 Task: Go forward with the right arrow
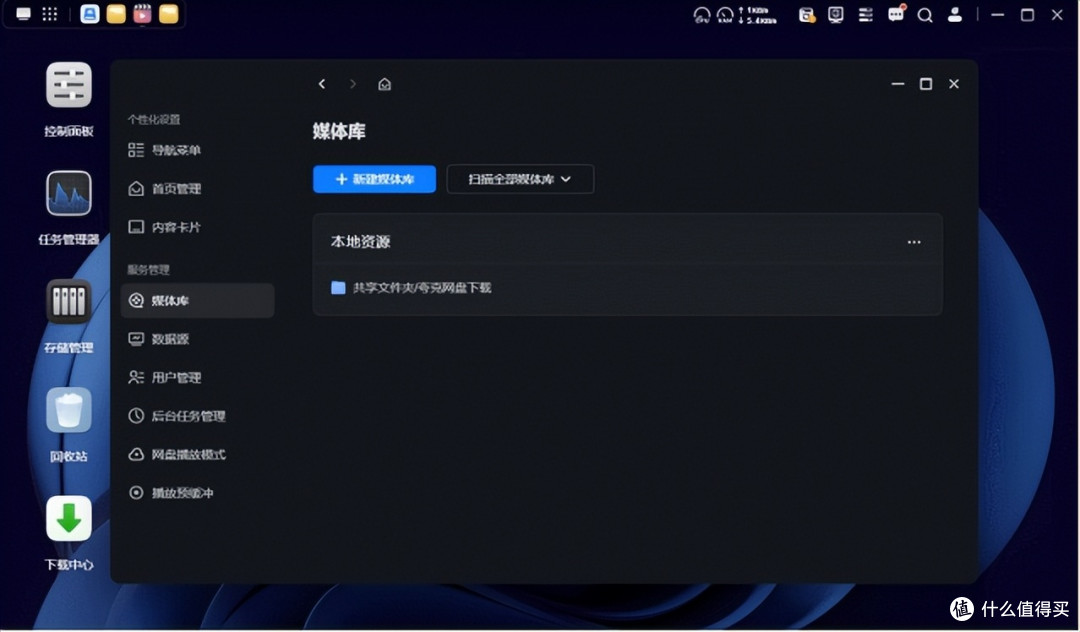[353, 84]
